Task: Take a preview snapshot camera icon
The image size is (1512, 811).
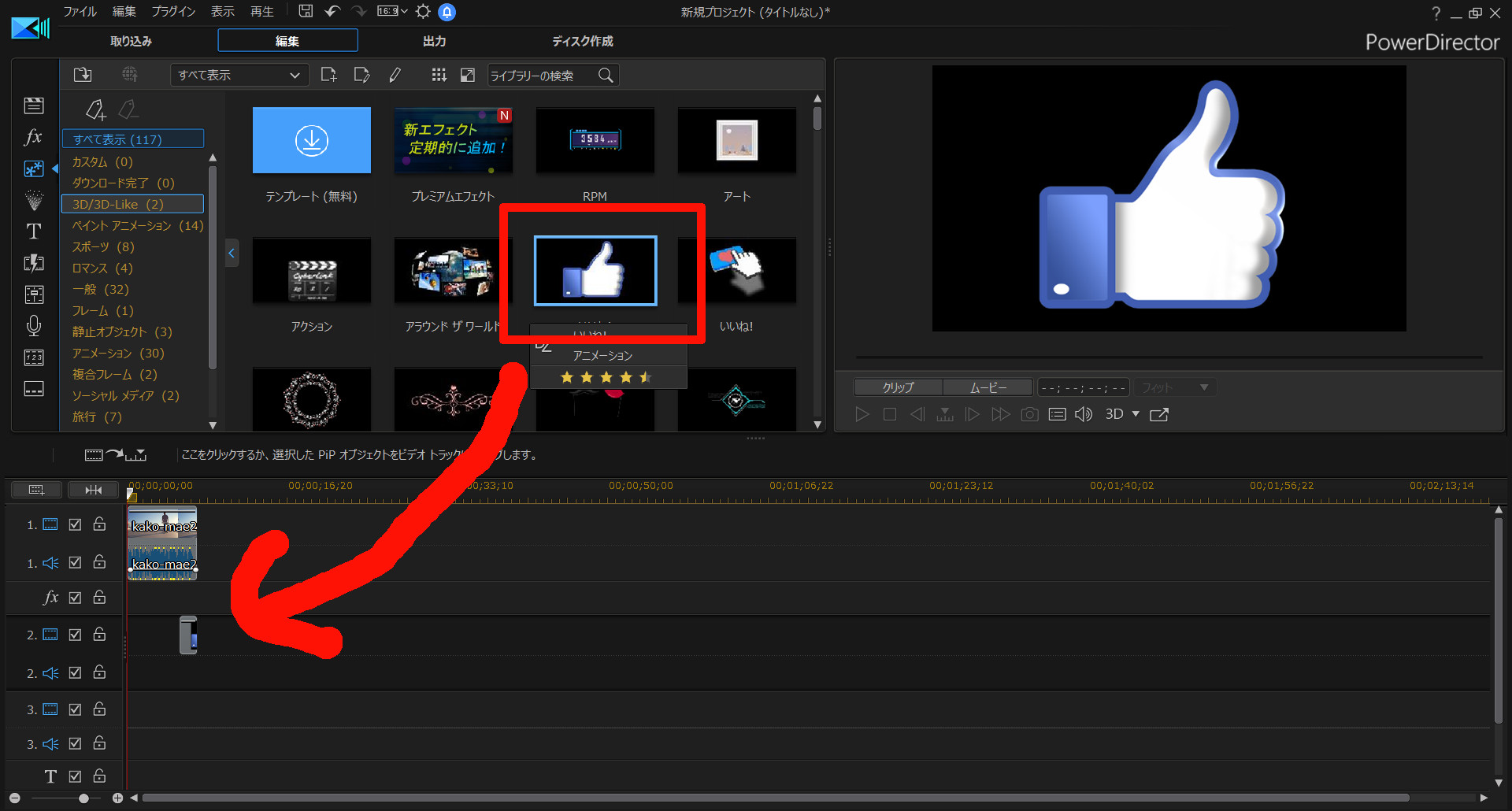Action: (x=1029, y=414)
